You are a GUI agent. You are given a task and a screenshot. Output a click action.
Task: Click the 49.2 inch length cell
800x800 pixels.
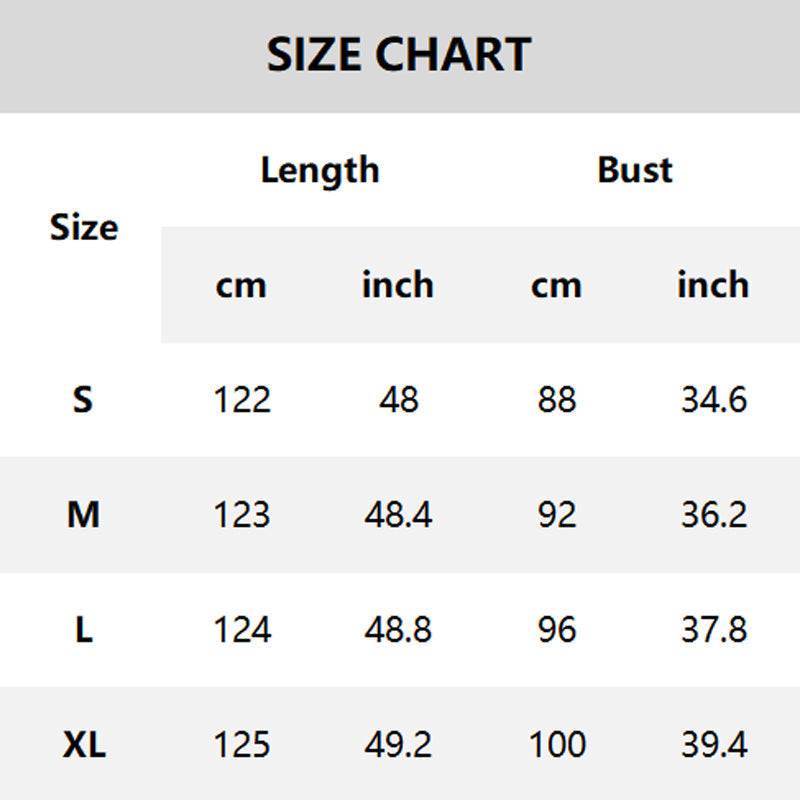398,745
